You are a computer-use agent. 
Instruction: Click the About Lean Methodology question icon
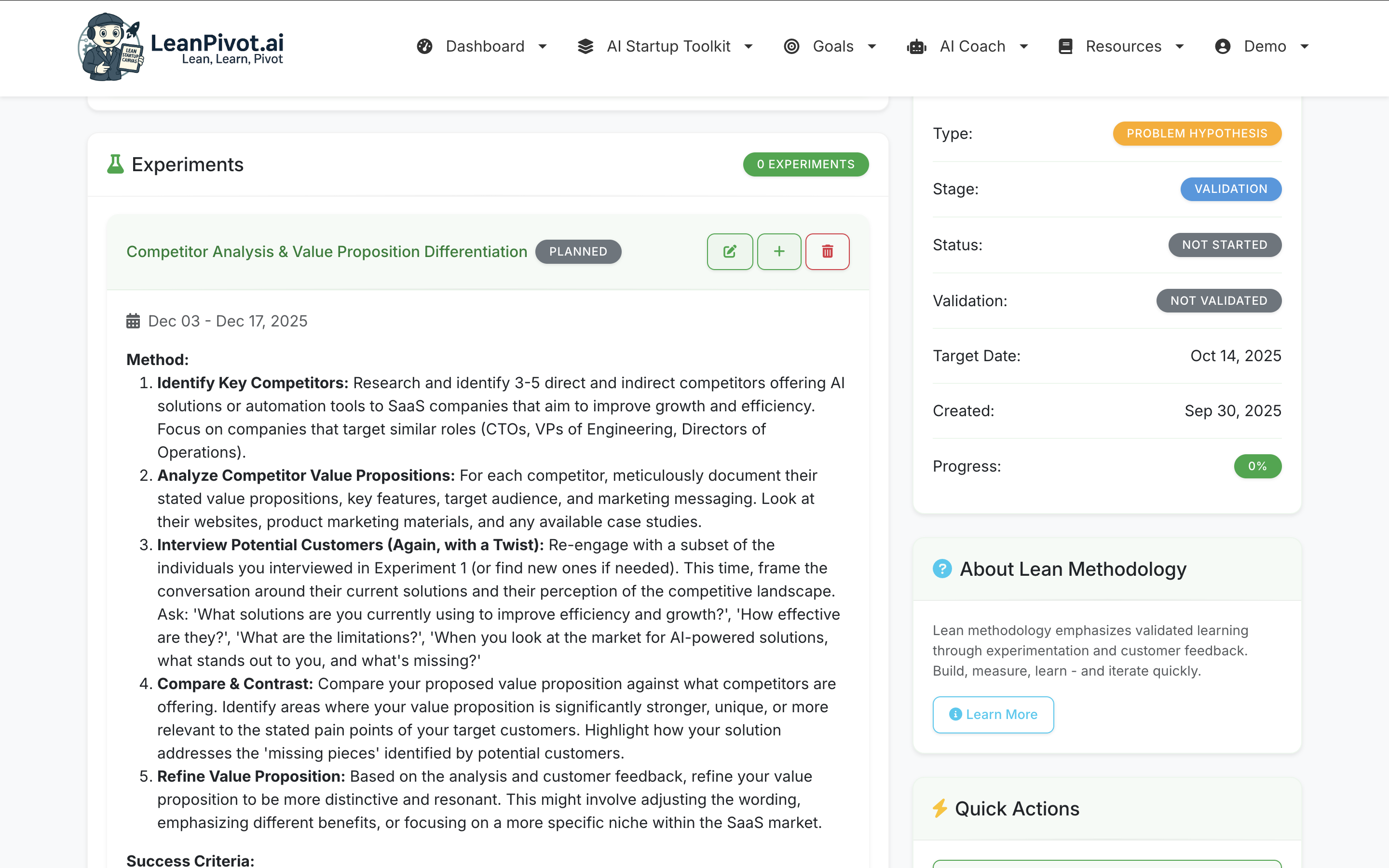942,569
